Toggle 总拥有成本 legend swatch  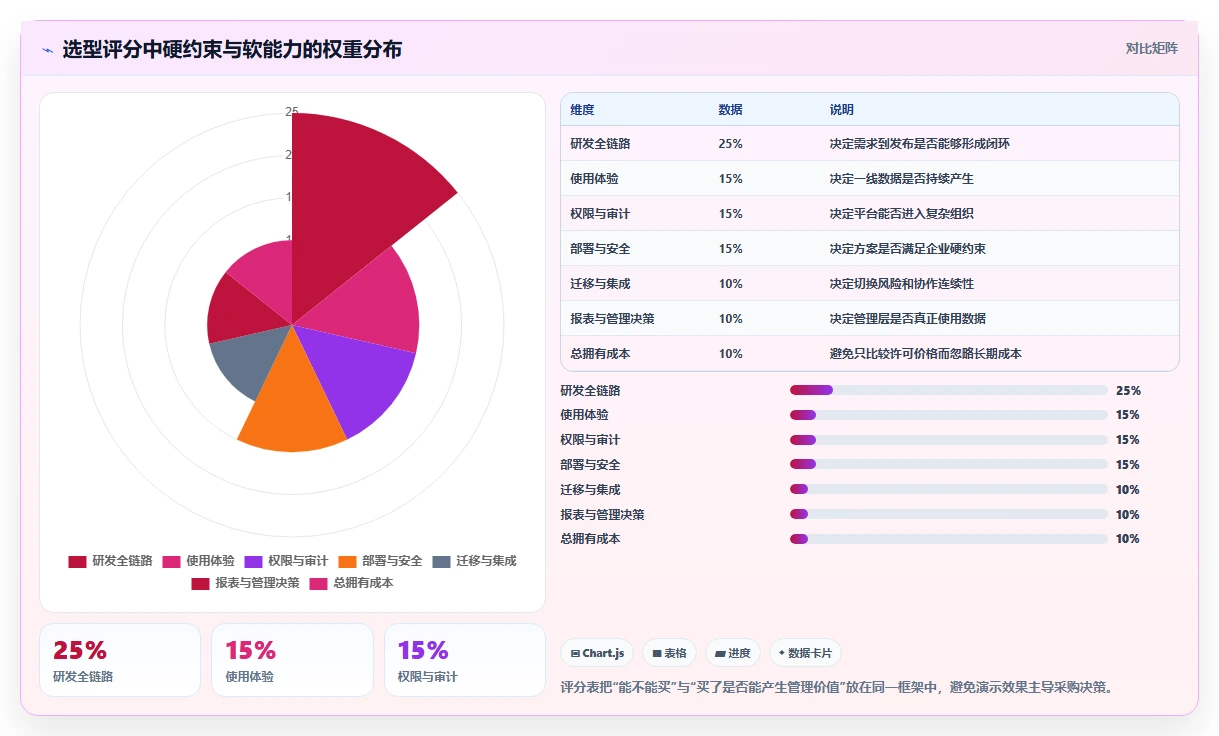318,584
